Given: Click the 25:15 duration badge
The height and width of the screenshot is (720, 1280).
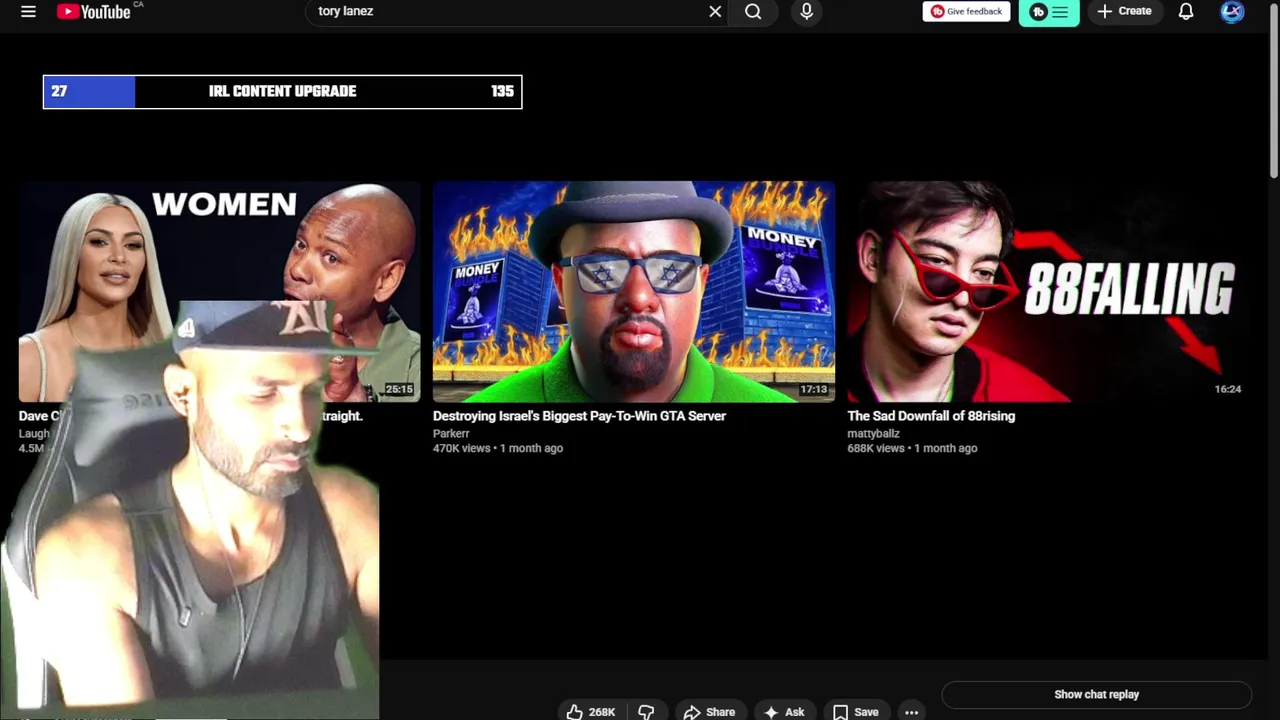Looking at the screenshot, I should pyautogui.click(x=399, y=389).
